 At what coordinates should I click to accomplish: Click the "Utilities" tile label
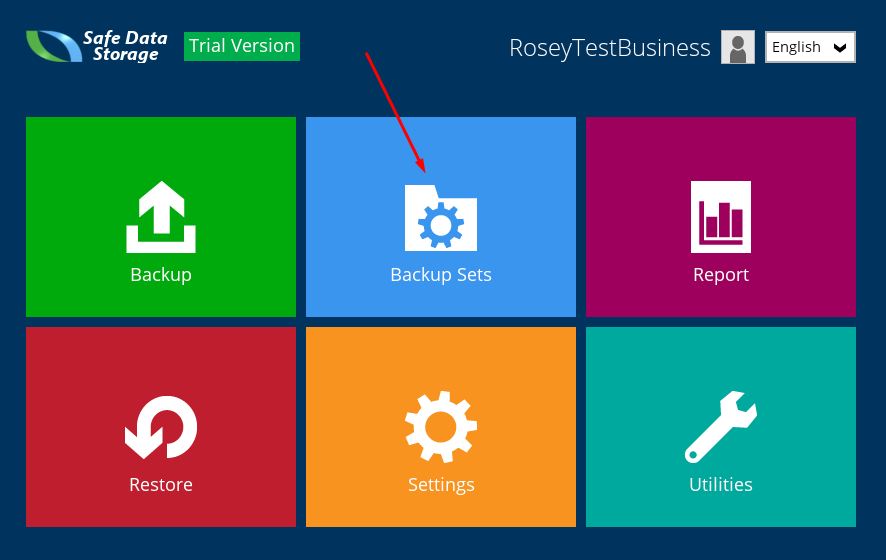[x=721, y=484]
